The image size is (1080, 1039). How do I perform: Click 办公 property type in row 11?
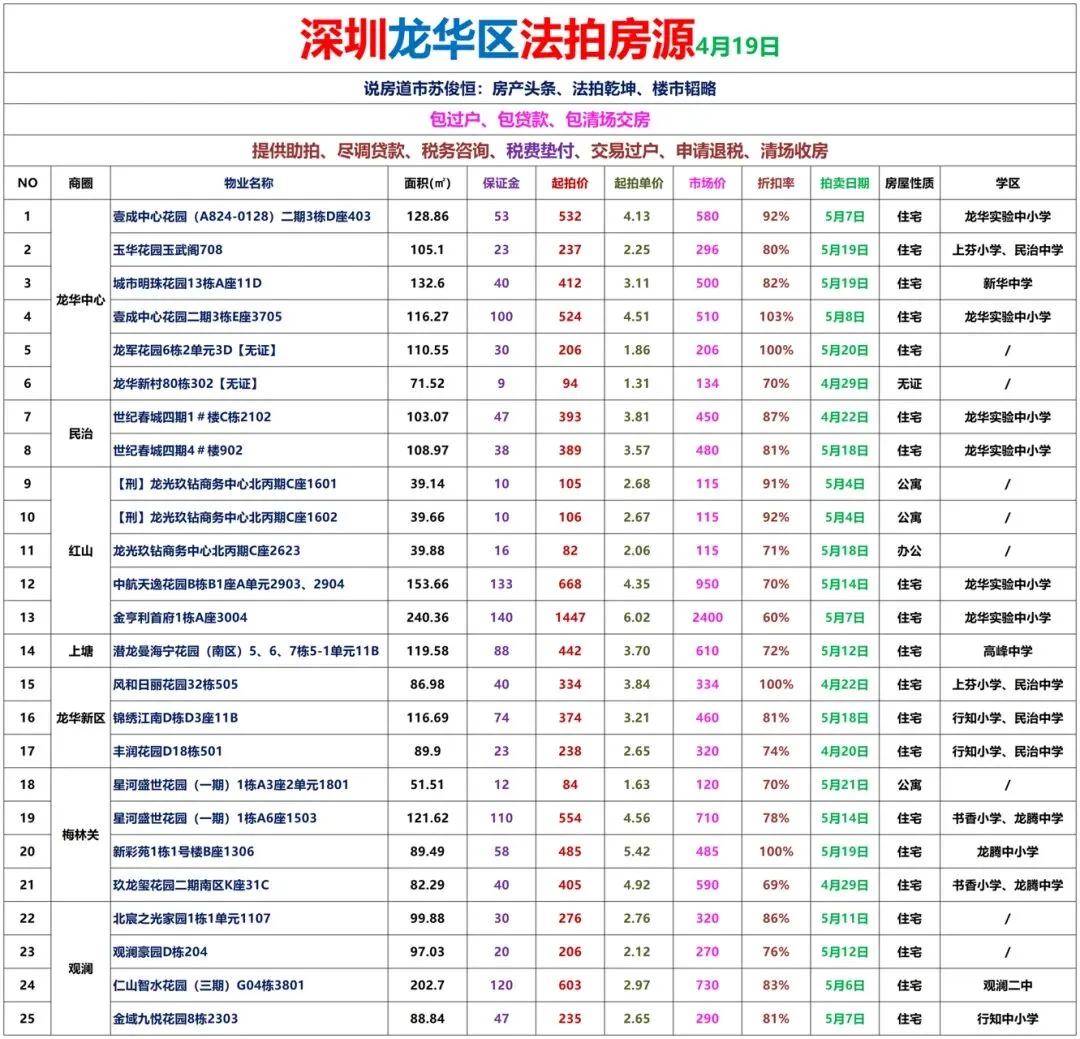pos(909,551)
